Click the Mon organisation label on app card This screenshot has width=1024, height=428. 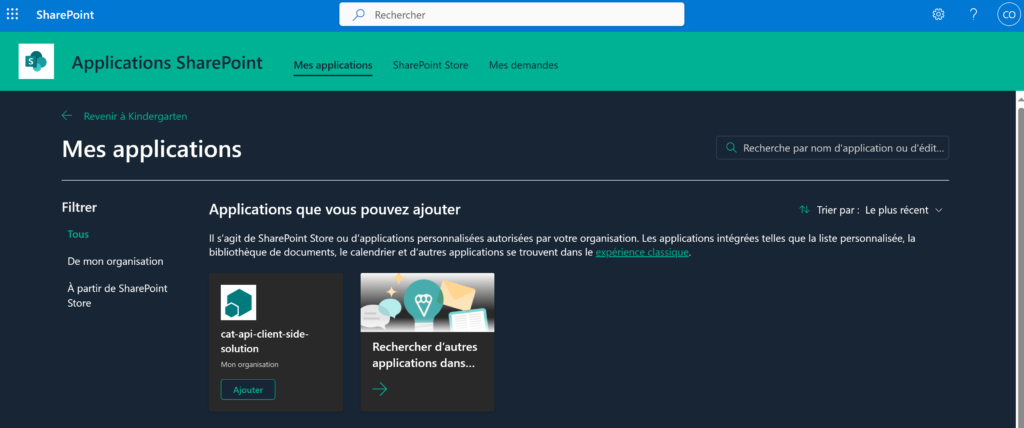coord(249,365)
